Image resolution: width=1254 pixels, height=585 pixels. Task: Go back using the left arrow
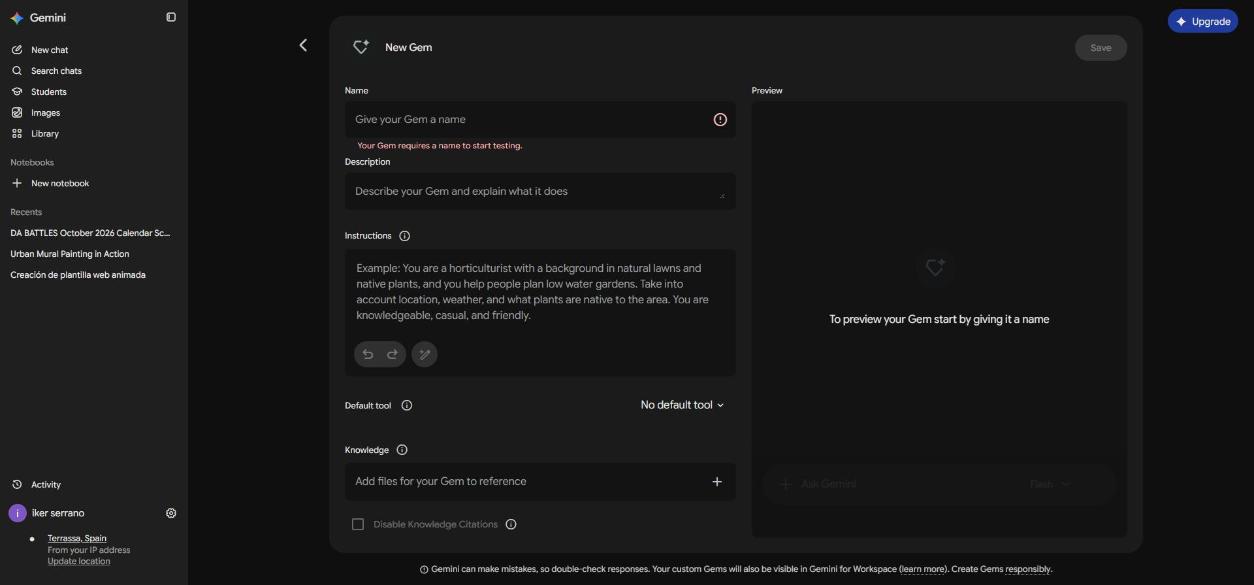coord(303,45)
